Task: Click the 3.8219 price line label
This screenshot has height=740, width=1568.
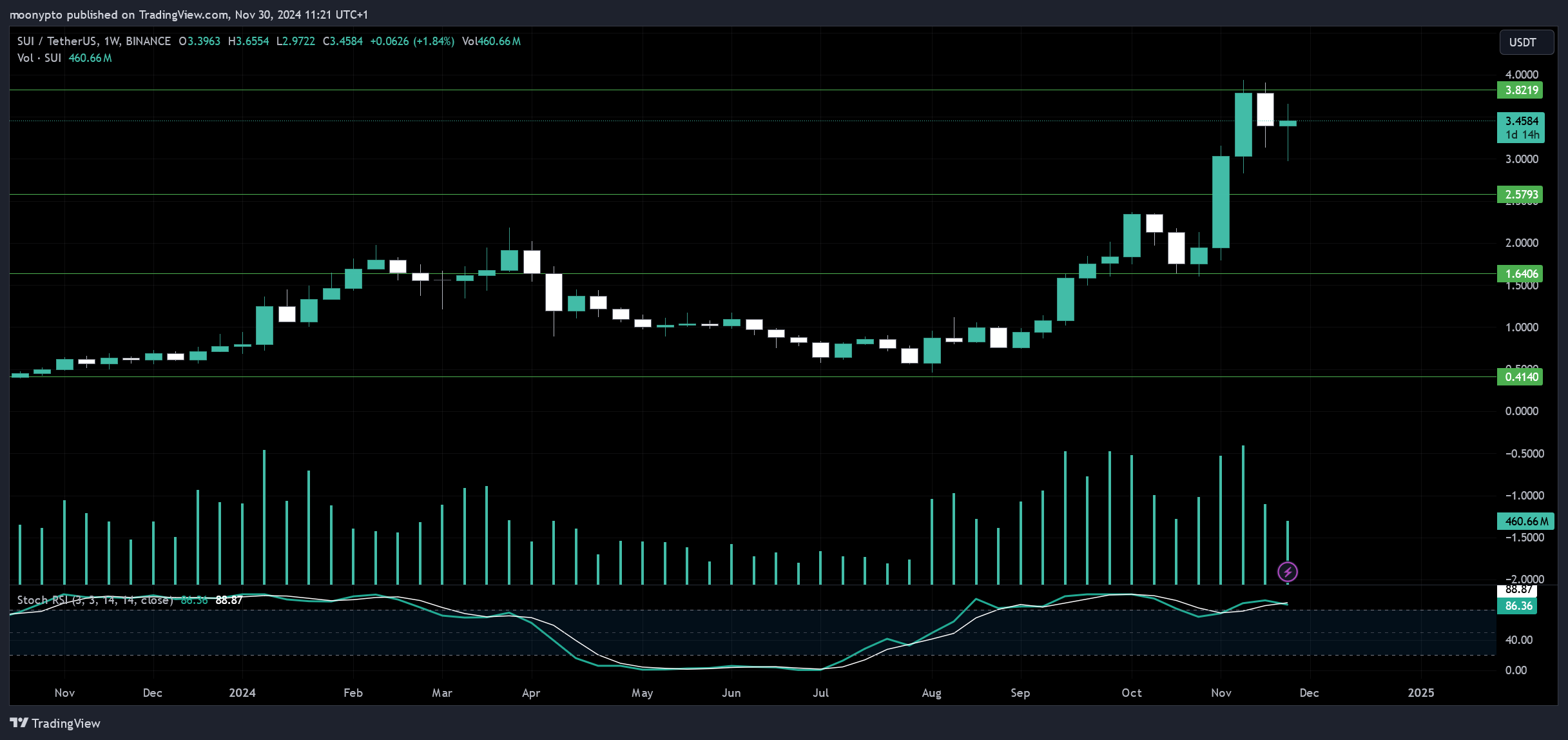Action: (1520, 90)
